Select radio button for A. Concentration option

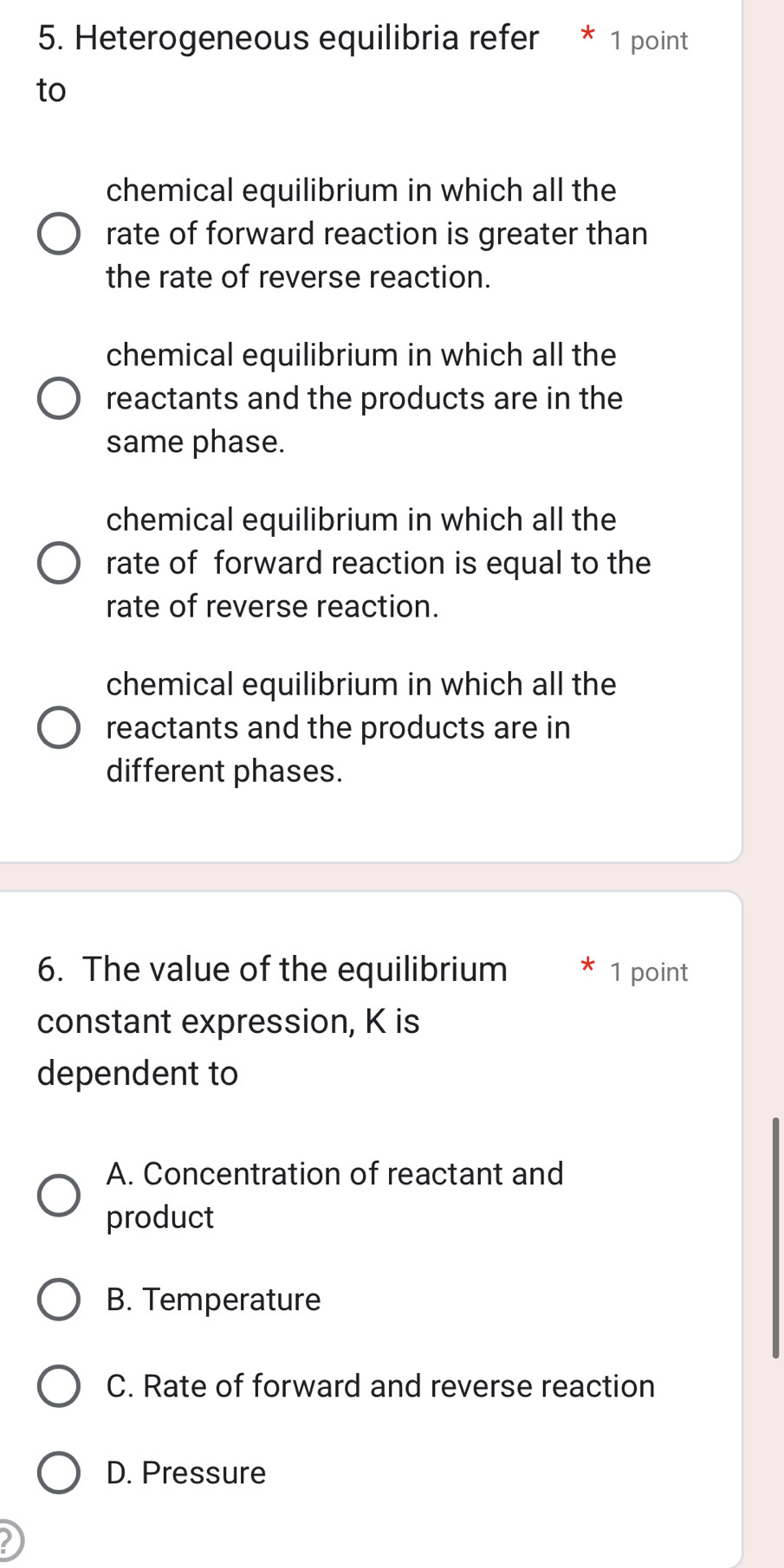pos(59,1196)
